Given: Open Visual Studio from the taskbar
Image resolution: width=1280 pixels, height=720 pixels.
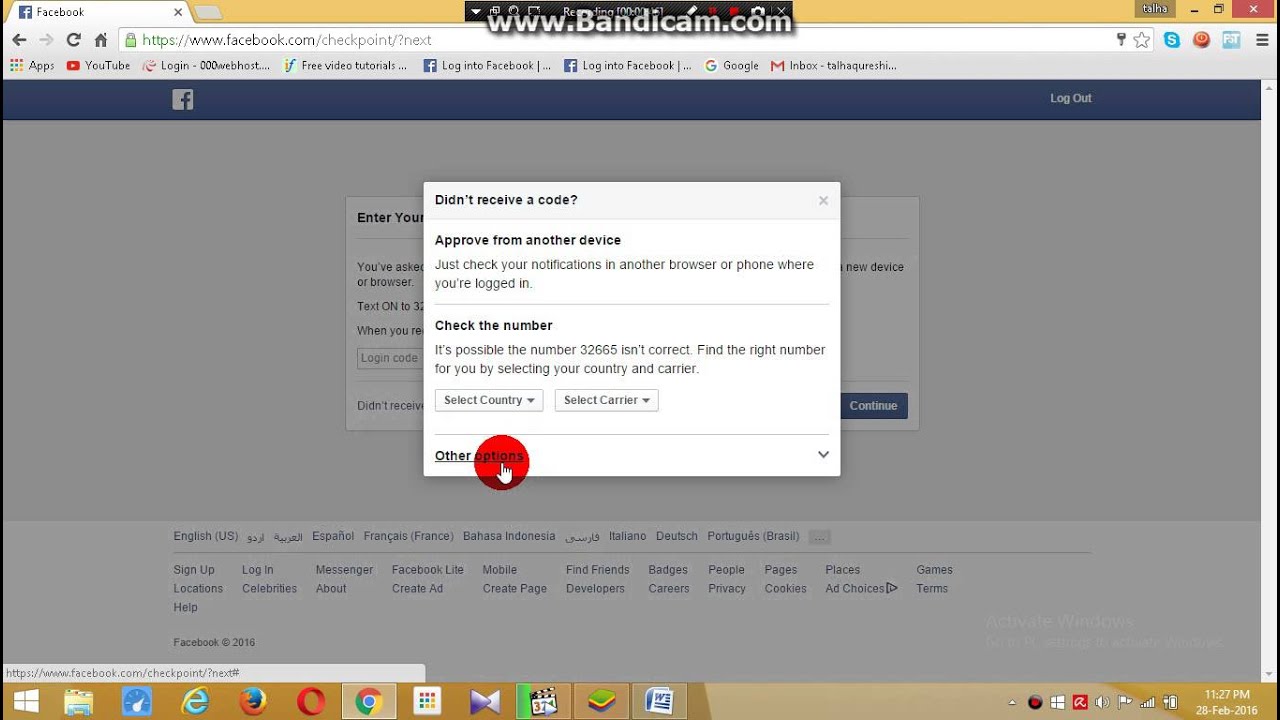Looking at the screenshot, I should click(x=485, y=702).
